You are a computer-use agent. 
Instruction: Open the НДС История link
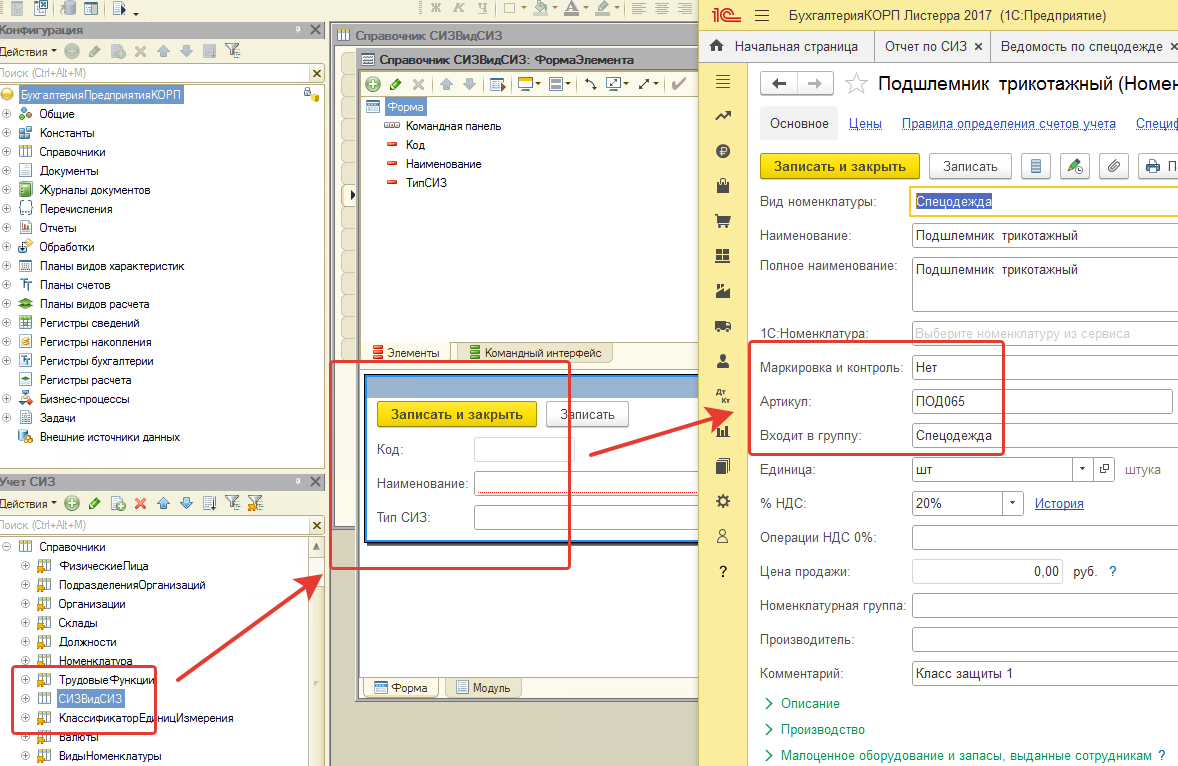tap(1059, 503)
